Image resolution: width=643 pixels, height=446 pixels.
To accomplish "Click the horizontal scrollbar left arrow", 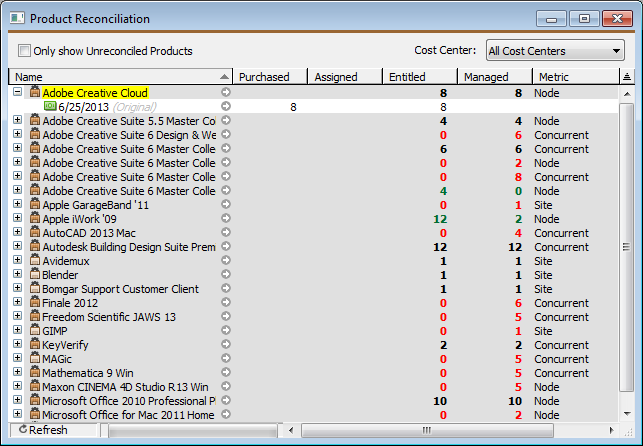I will pos(291,430).
